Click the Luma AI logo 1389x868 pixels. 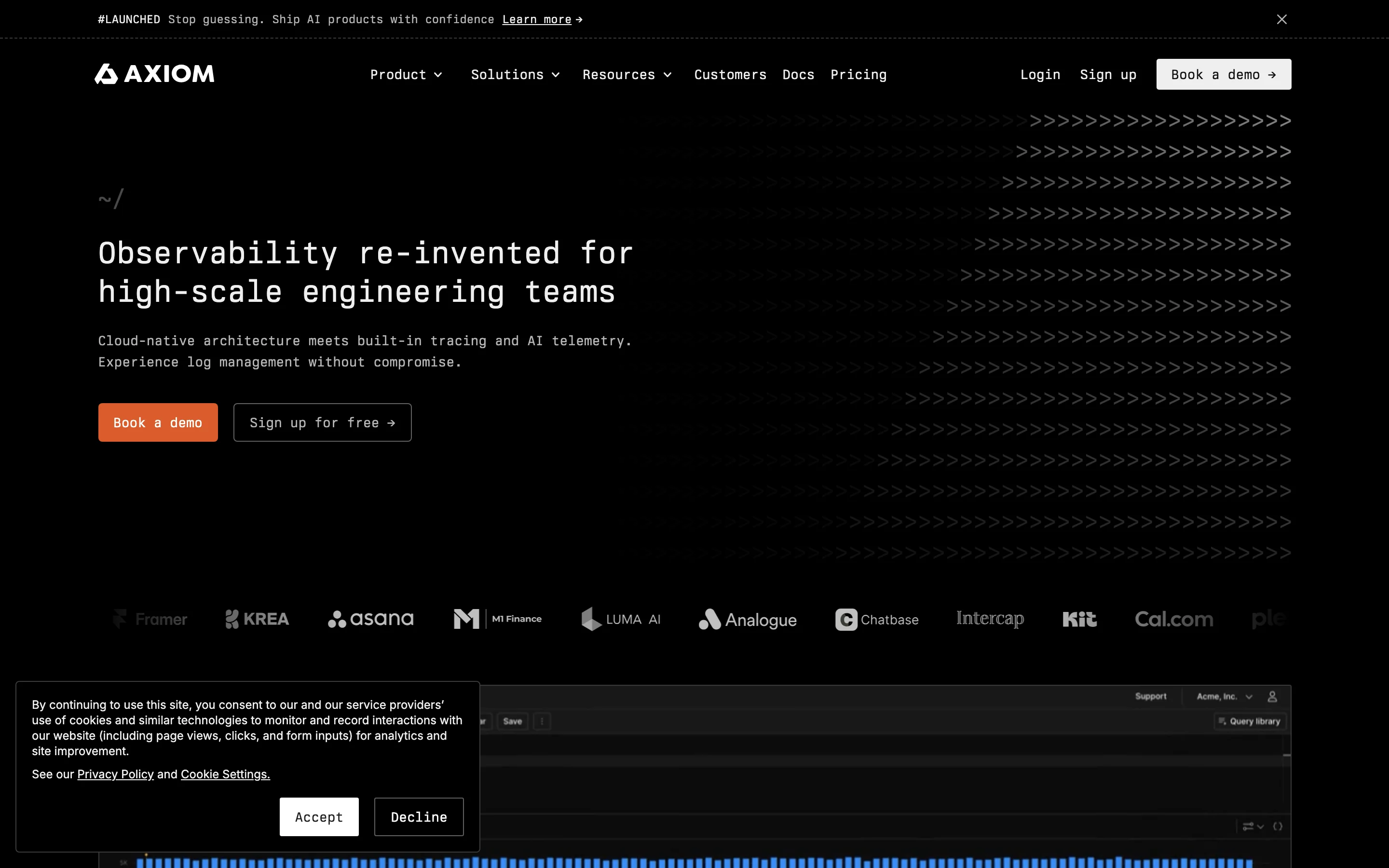pos(621,619)
